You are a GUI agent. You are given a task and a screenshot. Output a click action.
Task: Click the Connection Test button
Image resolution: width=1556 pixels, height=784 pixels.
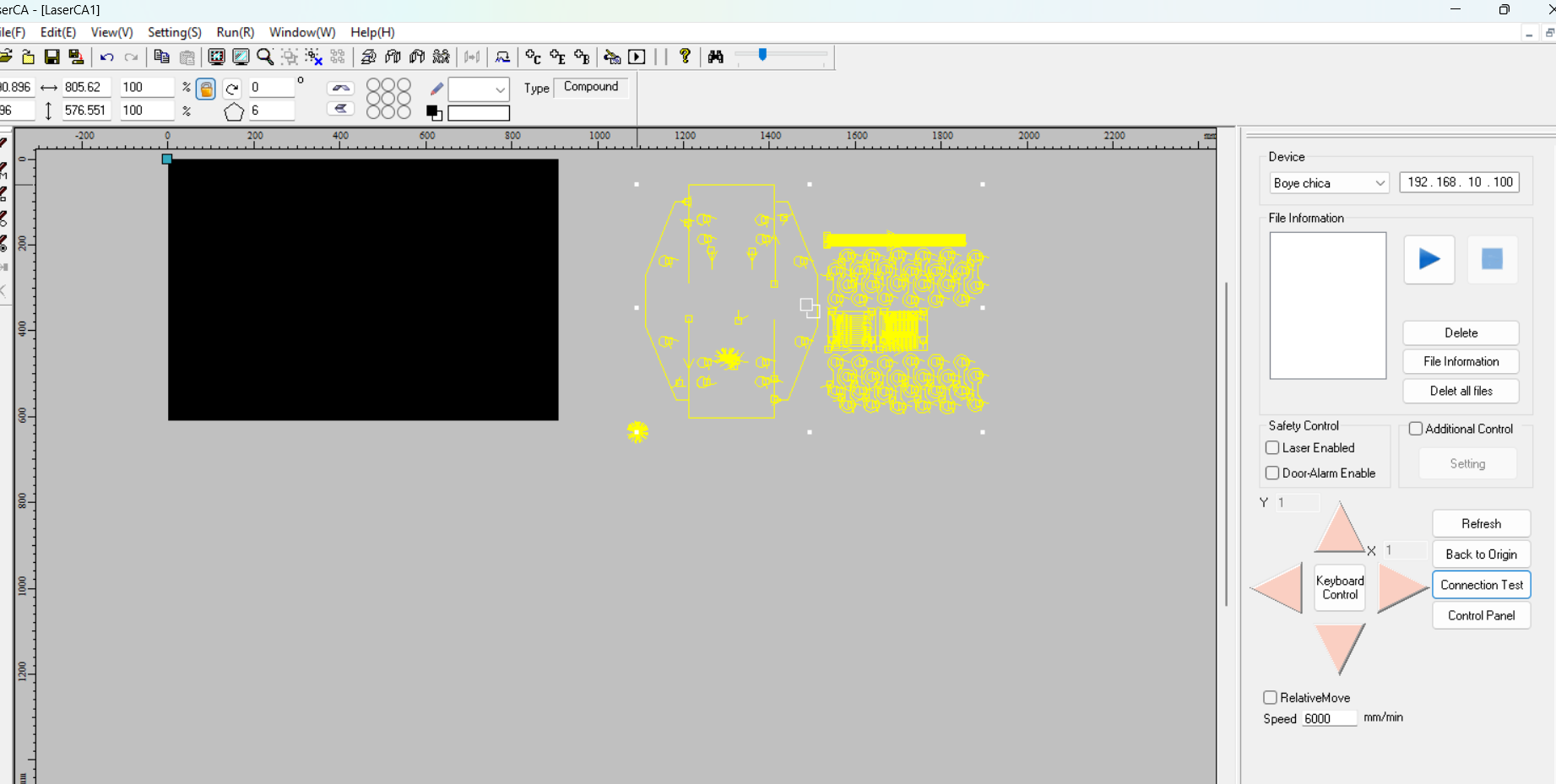click(x=1481, y=585)
